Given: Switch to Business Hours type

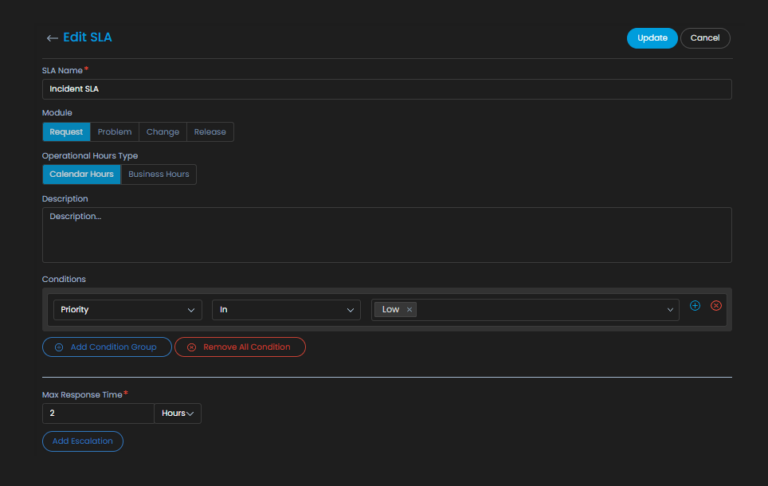Looking at the screenshot, I should point(159,174).
